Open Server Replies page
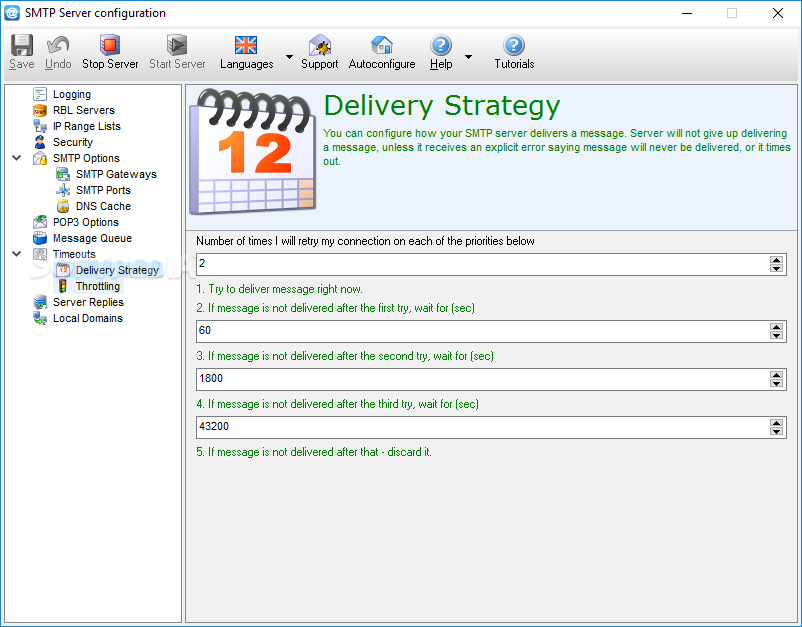The height and width of the screenshot is (627, 802). [88, 302]
